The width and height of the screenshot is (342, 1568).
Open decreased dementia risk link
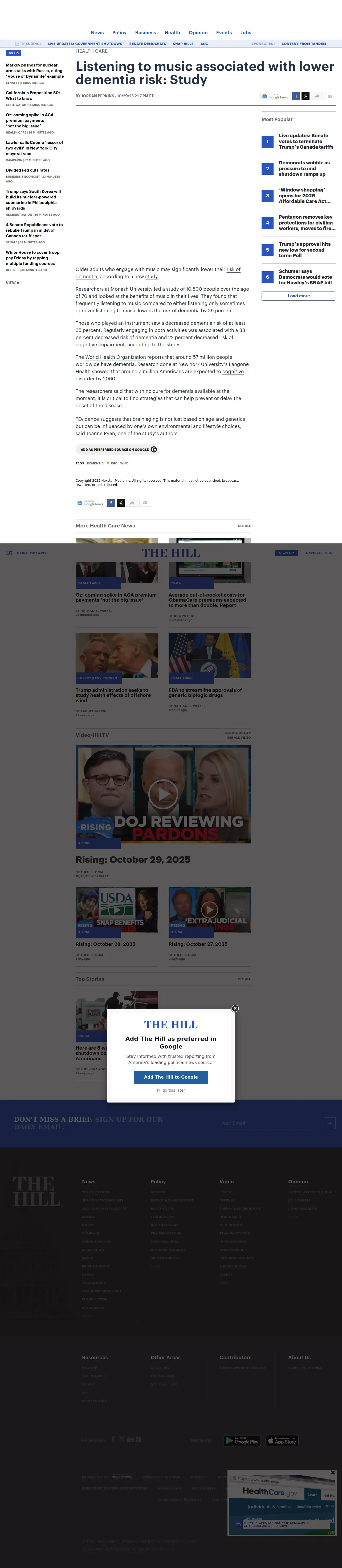193,323
